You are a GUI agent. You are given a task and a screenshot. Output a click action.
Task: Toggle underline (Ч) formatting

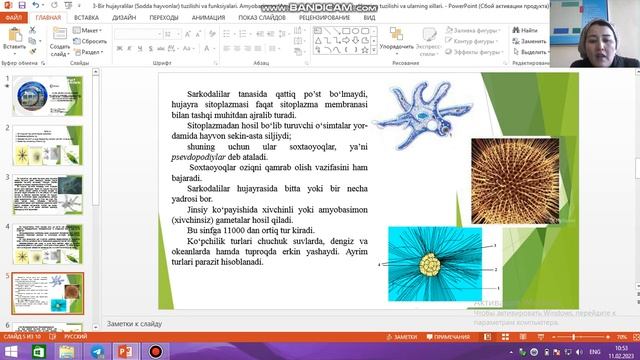[140, 49]
